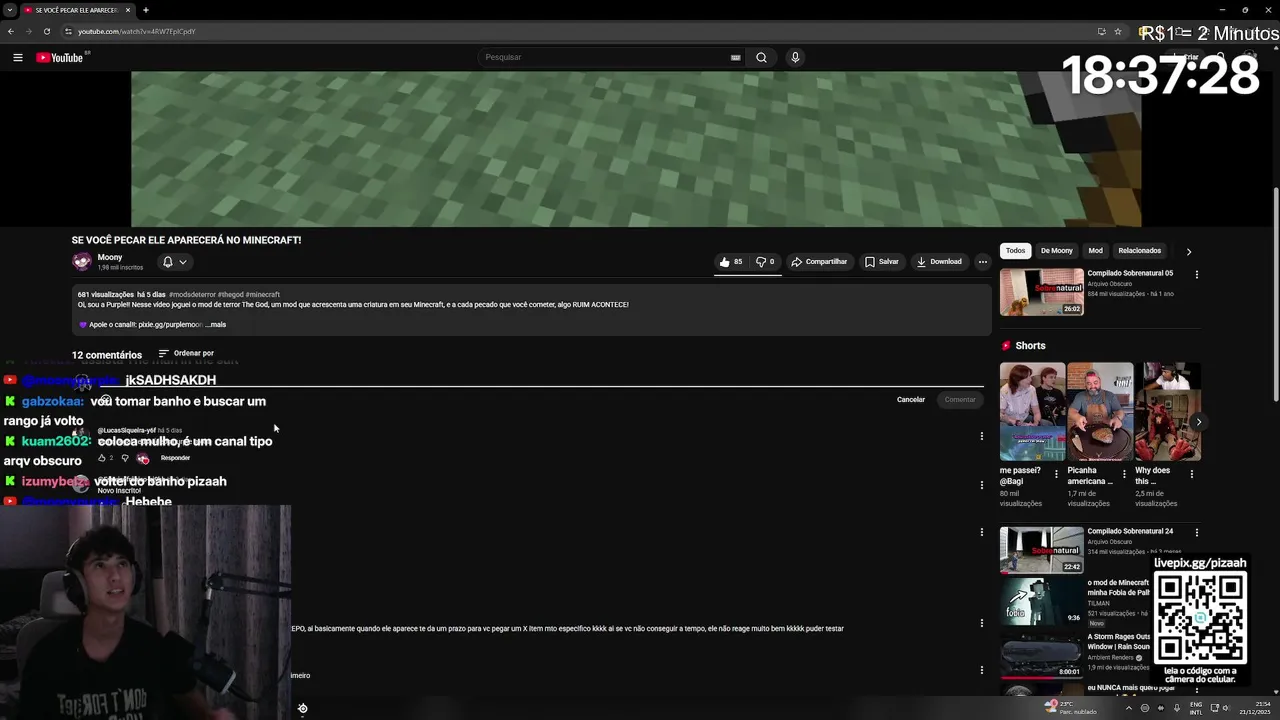Open options menu for second comment row
Screen dimensions: 1280x720
coord(981,485)
